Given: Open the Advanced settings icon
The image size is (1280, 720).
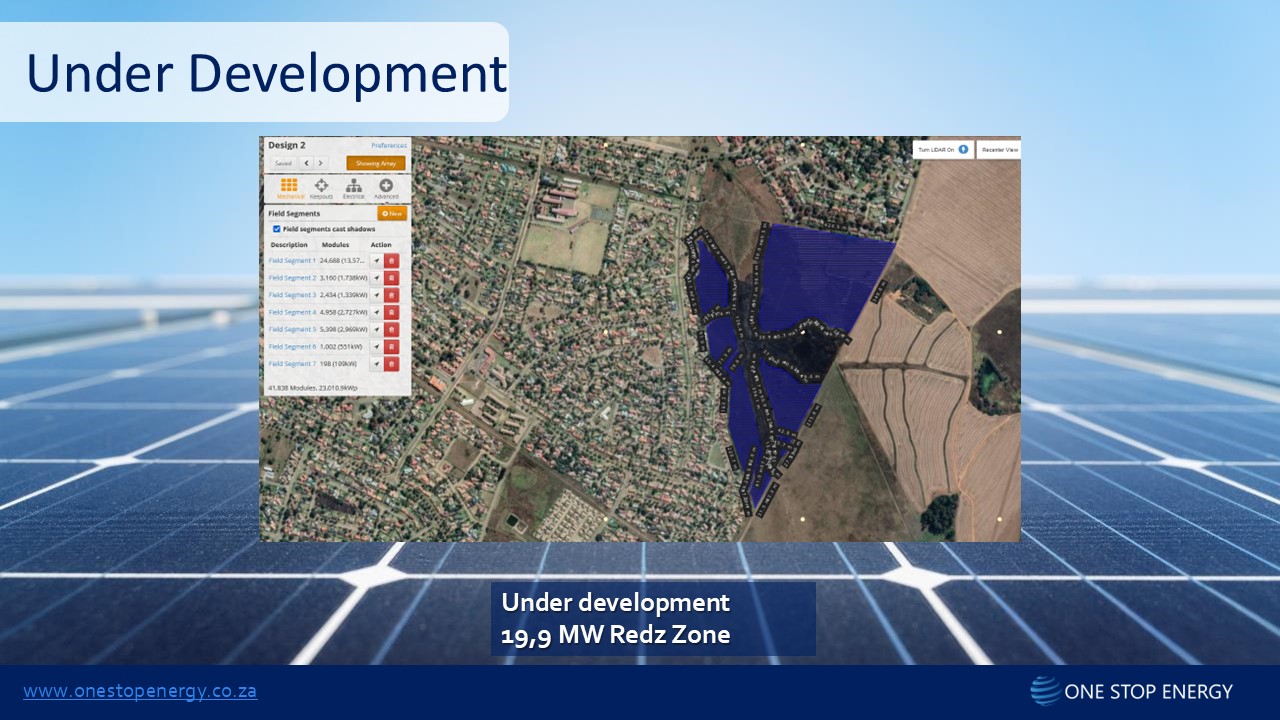Looking at the screenshot, I should [x=386, y=188].
